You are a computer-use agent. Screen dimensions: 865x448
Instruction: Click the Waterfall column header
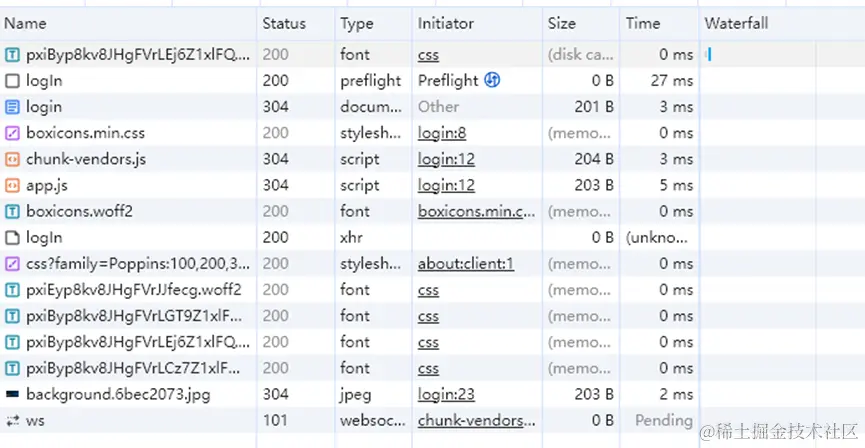pos(736,23)
